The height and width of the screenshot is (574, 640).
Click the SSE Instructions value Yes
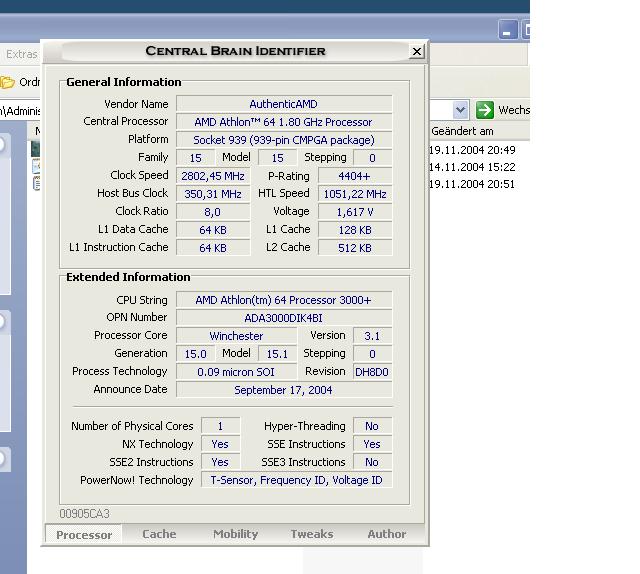tap(372, 444)
